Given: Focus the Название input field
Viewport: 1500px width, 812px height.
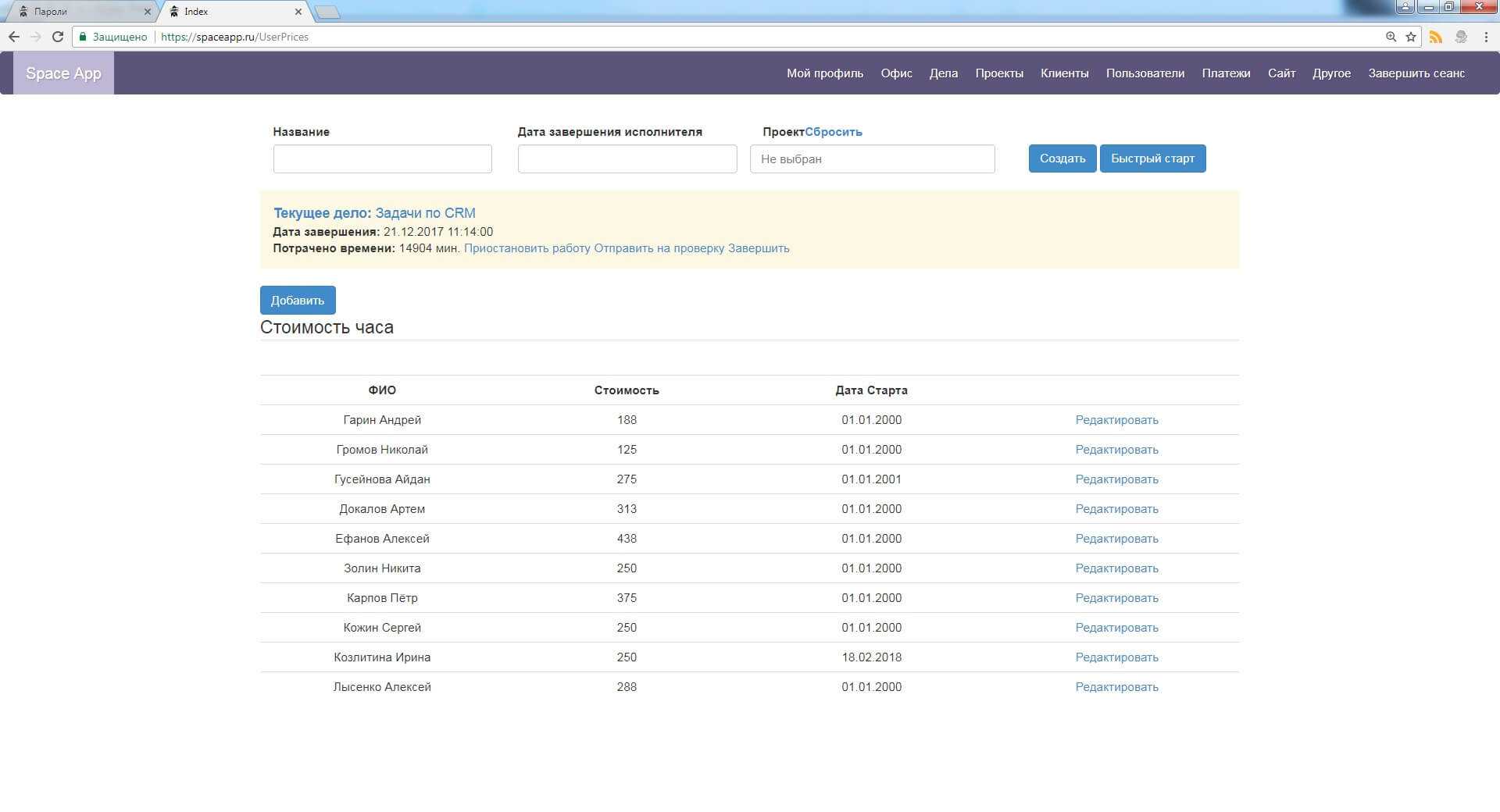Looking at the screenshot, I should coord(382,159).
